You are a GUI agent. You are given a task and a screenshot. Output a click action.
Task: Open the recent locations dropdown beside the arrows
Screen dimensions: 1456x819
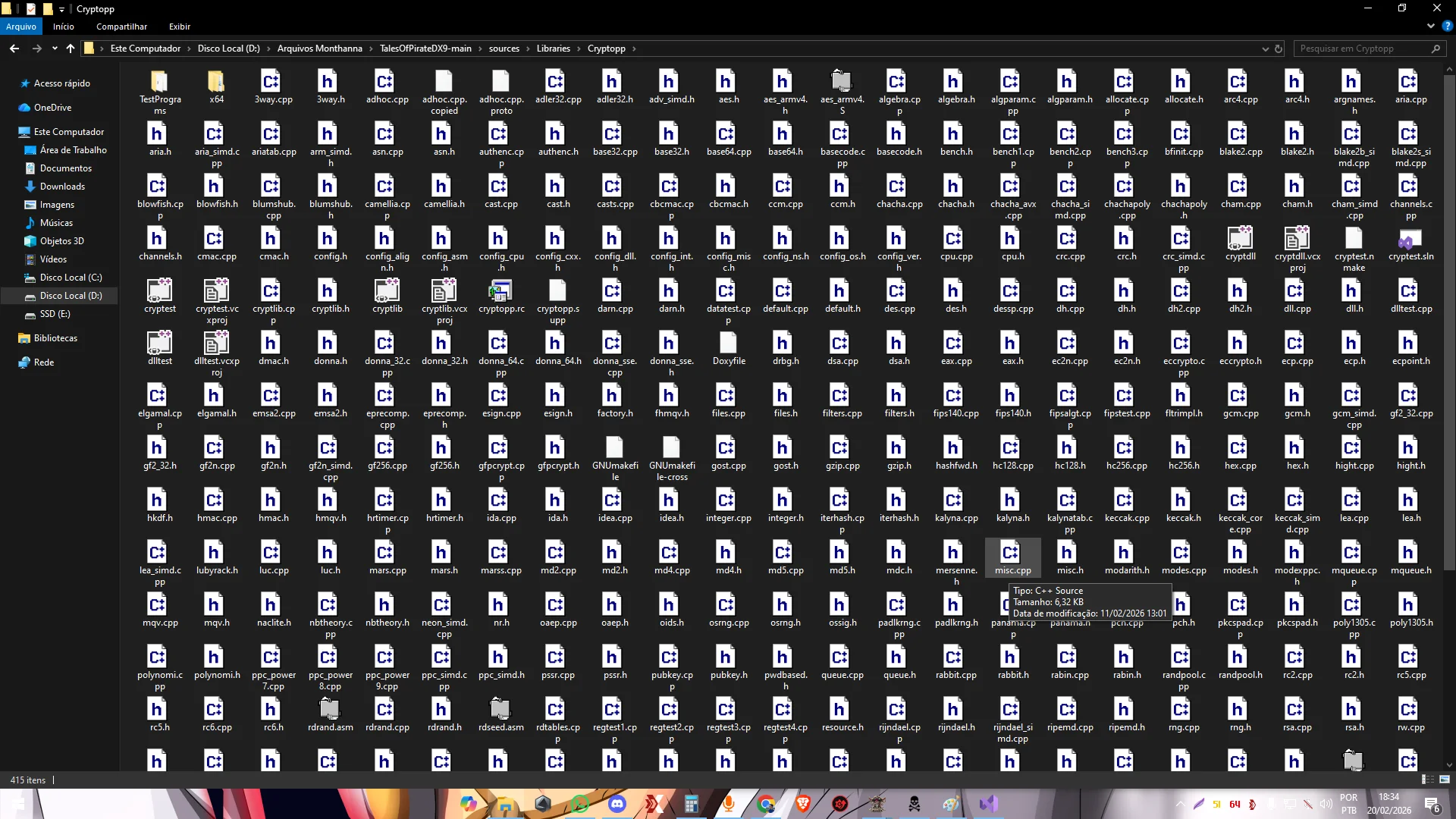[x=54, y=48]
